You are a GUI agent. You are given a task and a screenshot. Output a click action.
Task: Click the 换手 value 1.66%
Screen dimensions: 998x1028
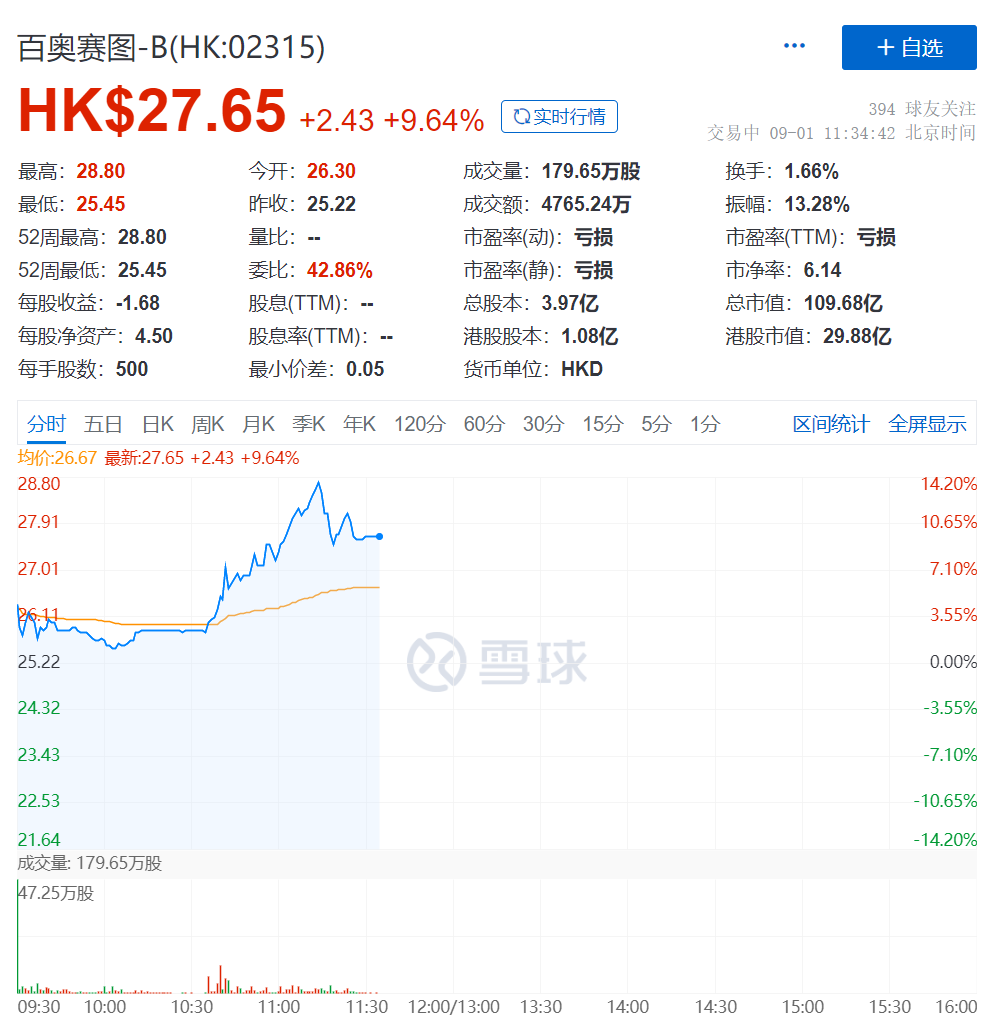coord(812,171)
